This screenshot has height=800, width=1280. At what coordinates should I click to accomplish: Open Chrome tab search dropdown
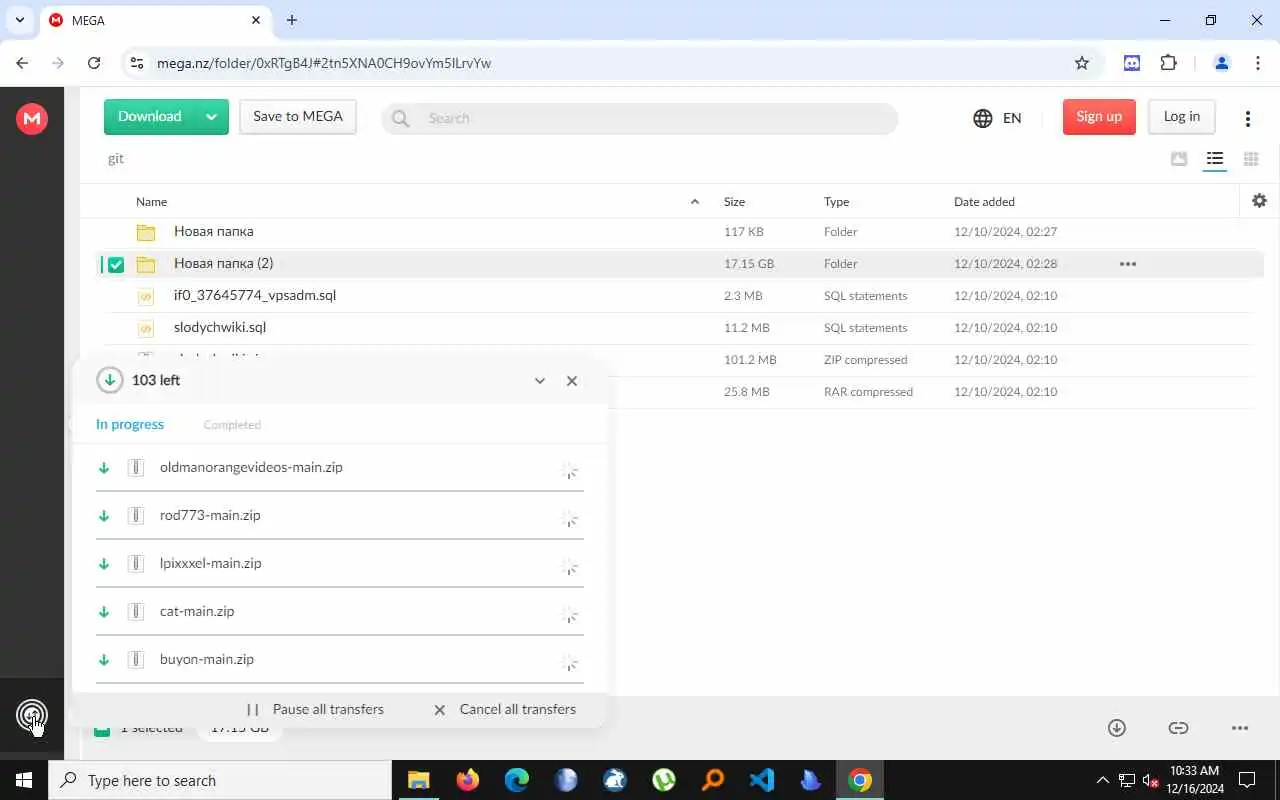(x=19, y=20)
